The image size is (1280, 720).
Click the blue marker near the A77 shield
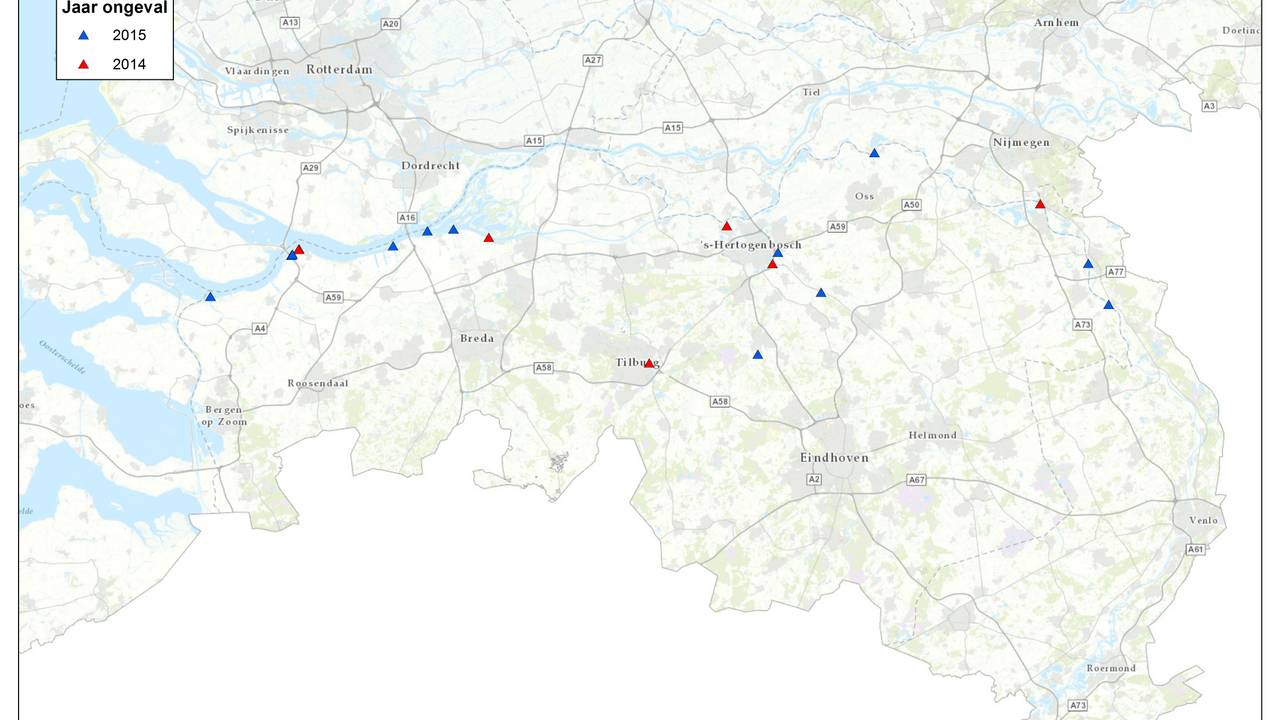1089,264
